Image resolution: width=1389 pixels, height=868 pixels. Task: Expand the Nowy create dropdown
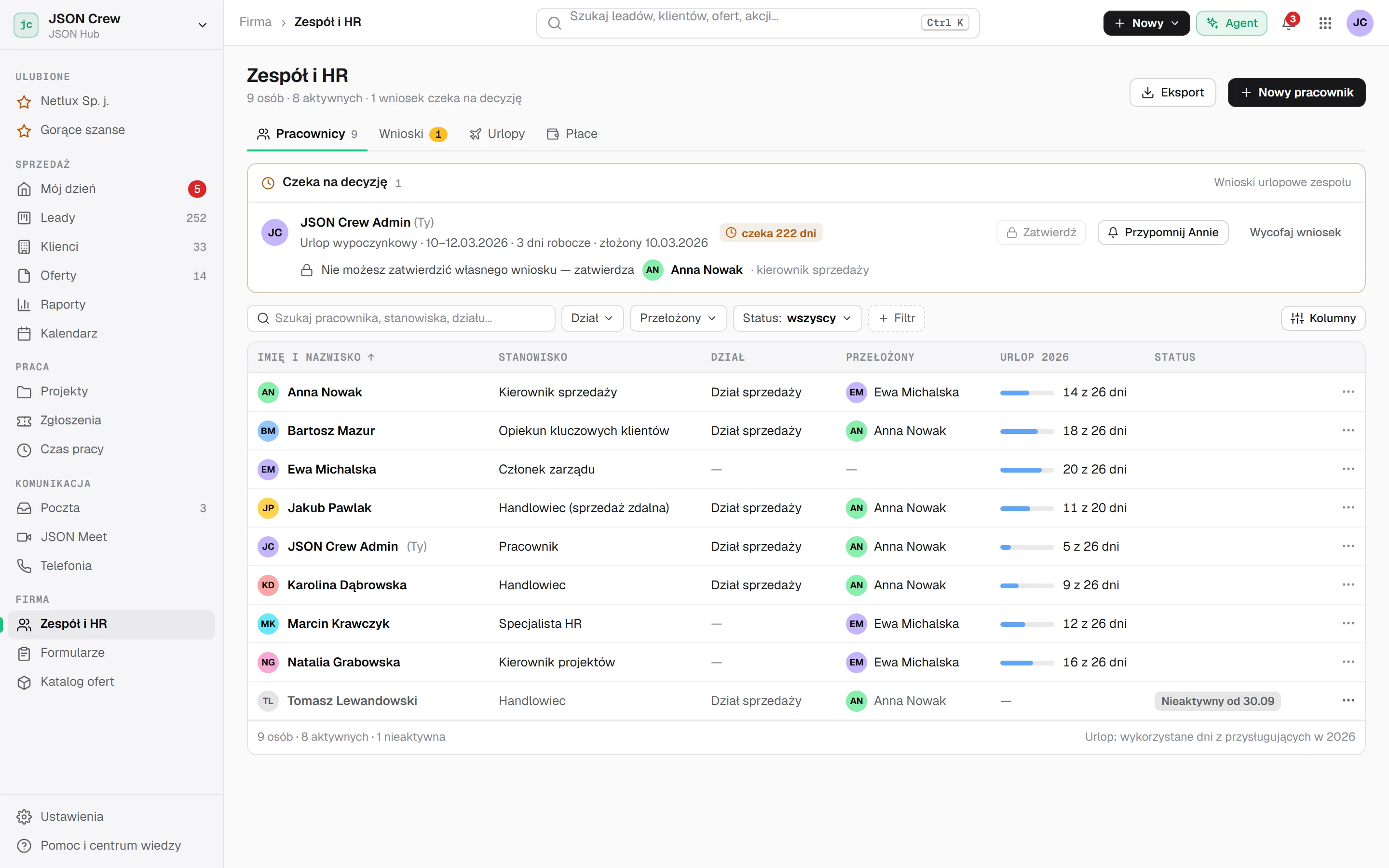pyautogui.click(x=1146, y=23)
